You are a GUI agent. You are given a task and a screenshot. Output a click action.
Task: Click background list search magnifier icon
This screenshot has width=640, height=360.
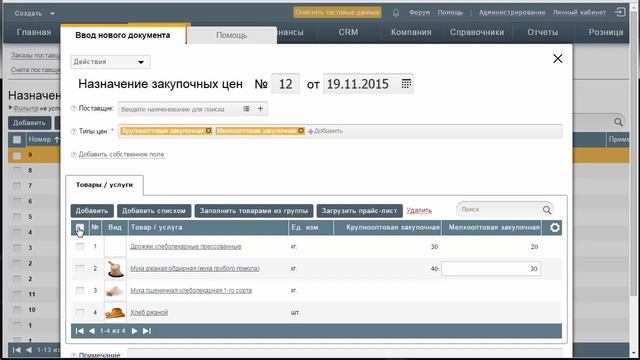618,122
